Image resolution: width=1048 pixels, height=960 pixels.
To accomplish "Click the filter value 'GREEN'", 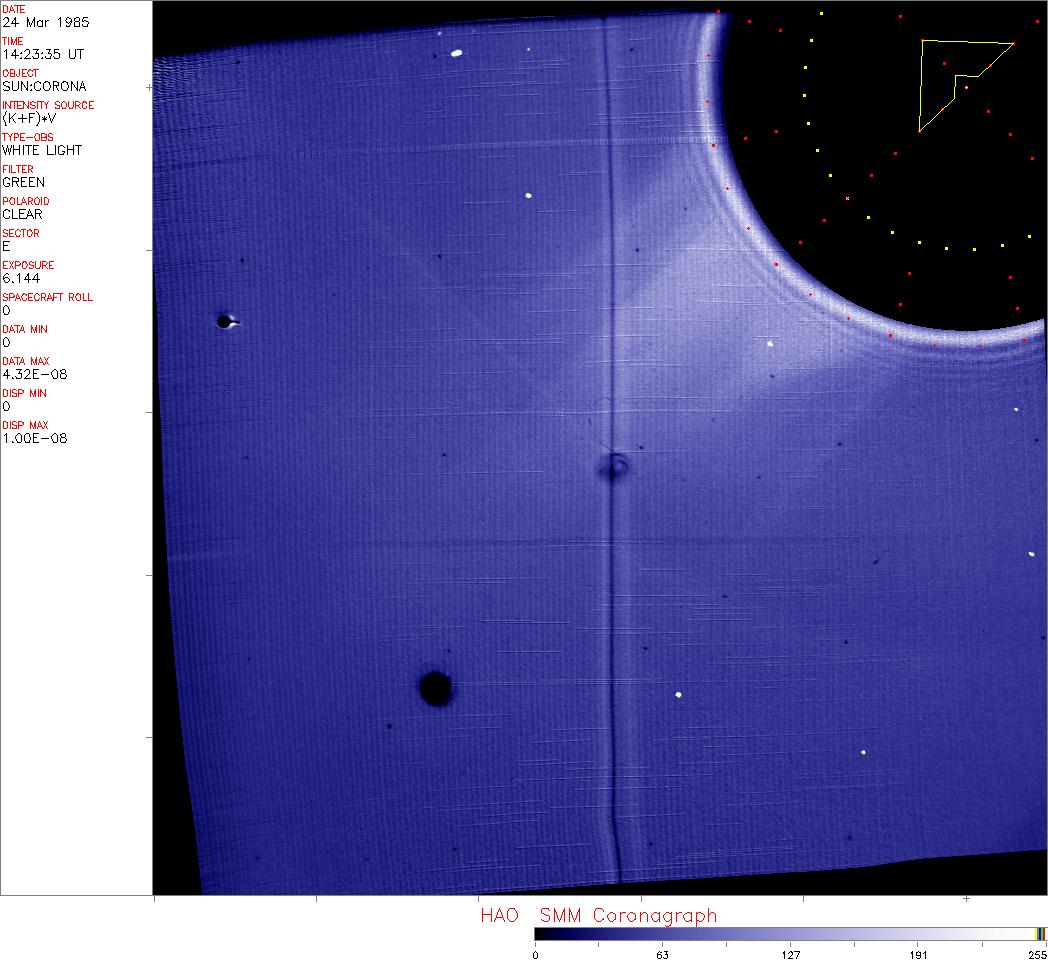I will click(x=24, y=182).
